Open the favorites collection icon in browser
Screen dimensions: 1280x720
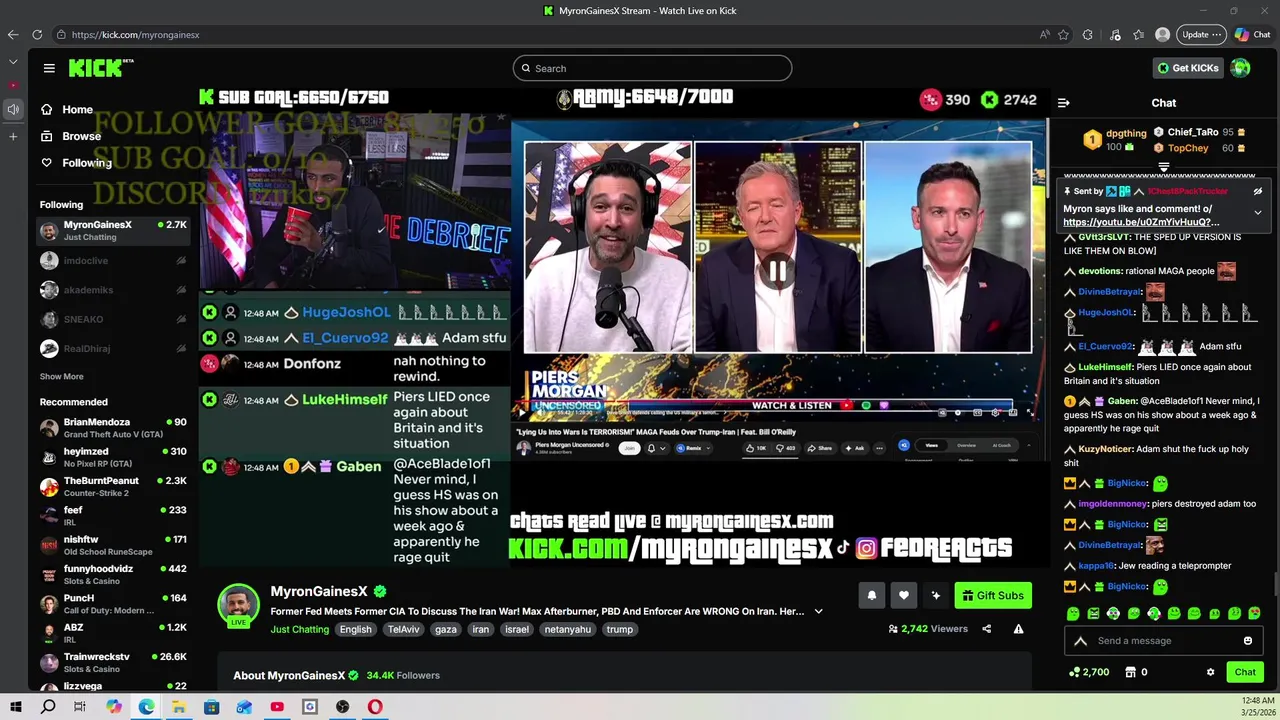click(1139, 34)
